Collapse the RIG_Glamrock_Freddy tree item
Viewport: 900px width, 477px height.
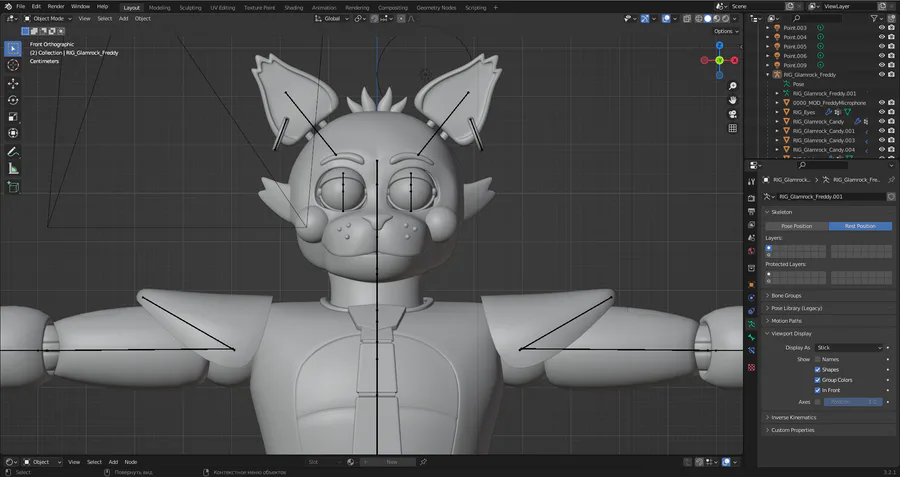tap(768, 75)
